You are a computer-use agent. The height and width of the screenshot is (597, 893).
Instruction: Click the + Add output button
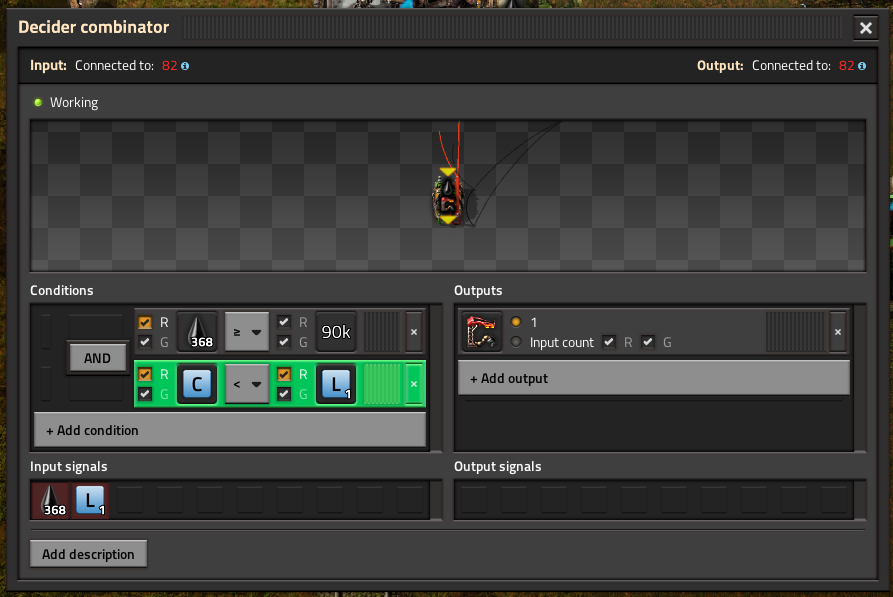point(654,378)
